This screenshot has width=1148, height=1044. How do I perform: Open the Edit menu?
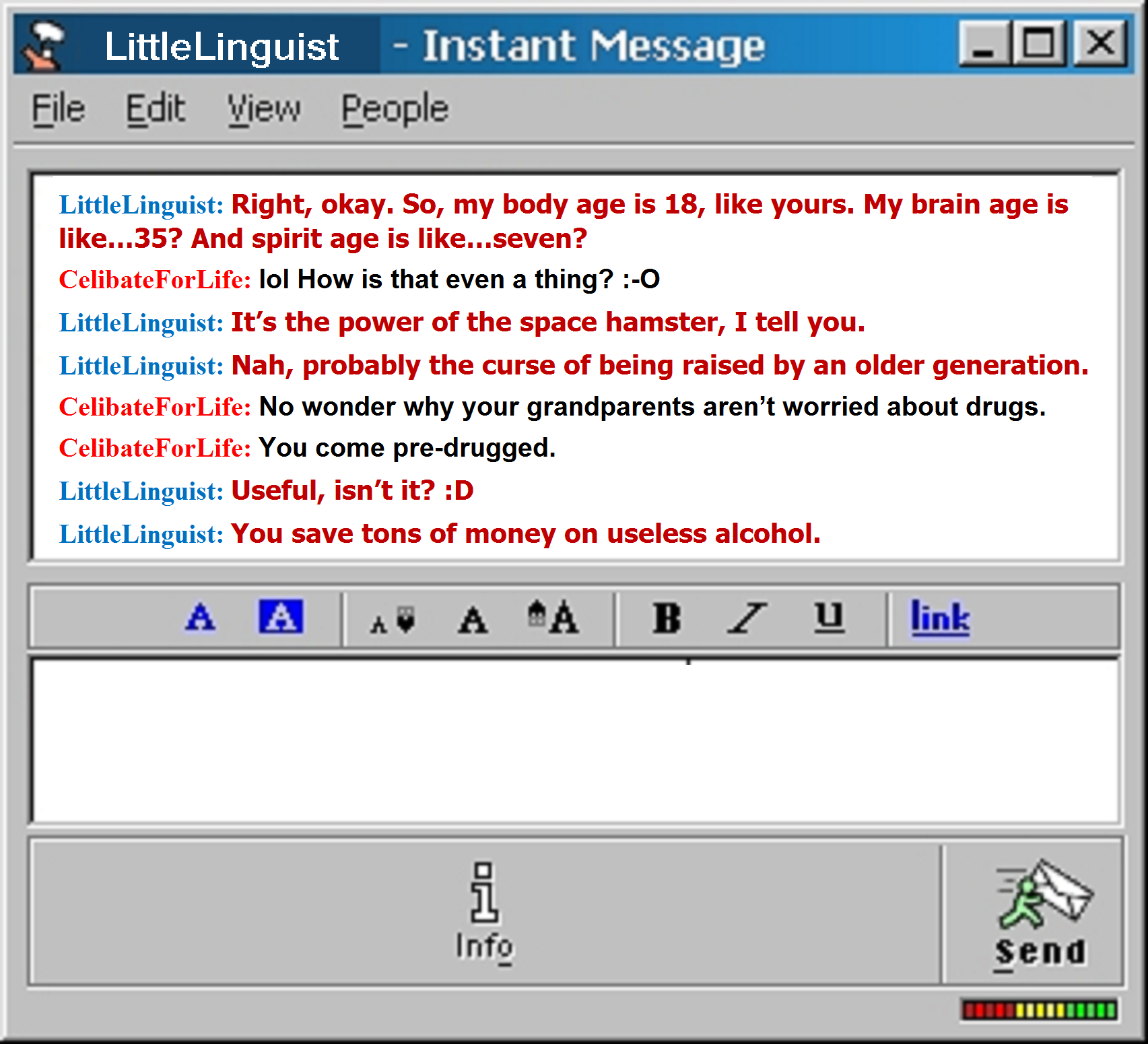coord(156,109)
